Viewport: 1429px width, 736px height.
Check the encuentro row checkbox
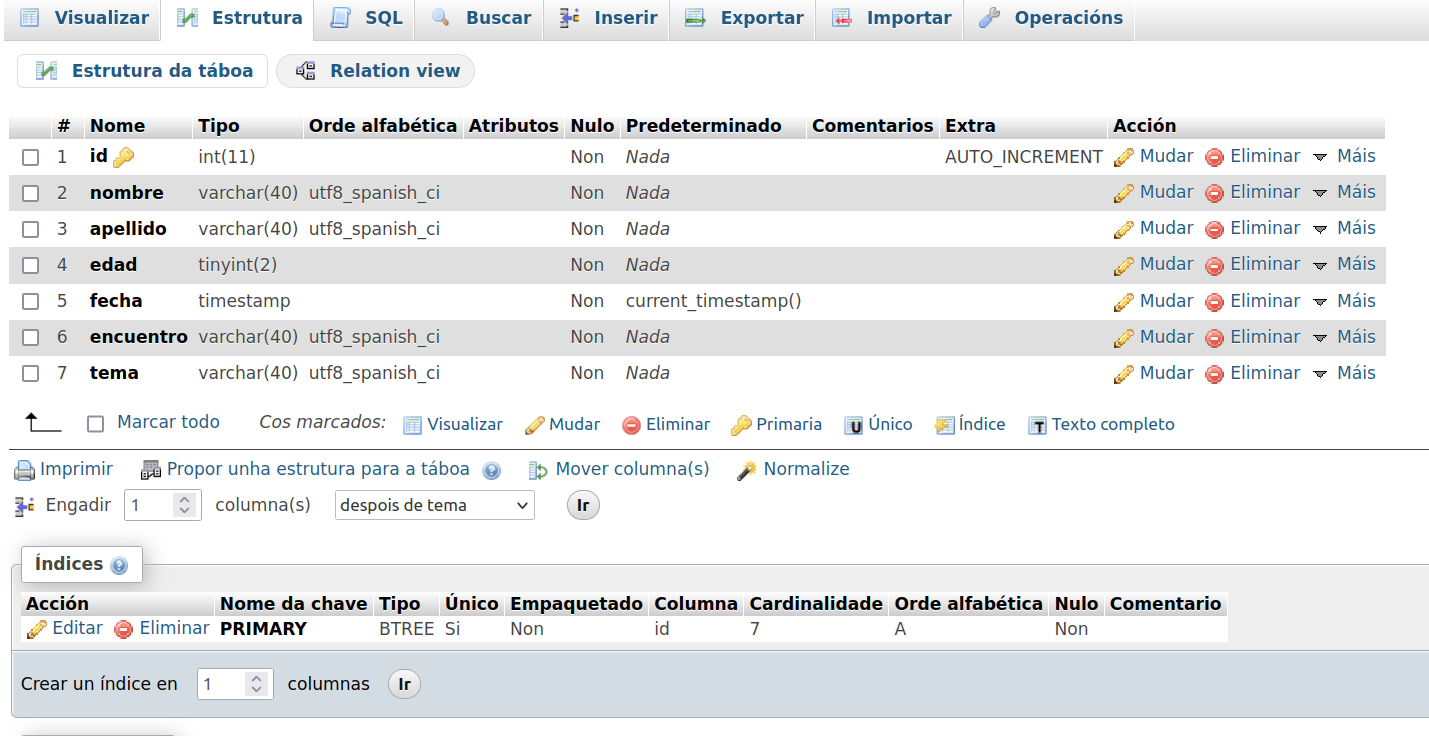(31, 337)
